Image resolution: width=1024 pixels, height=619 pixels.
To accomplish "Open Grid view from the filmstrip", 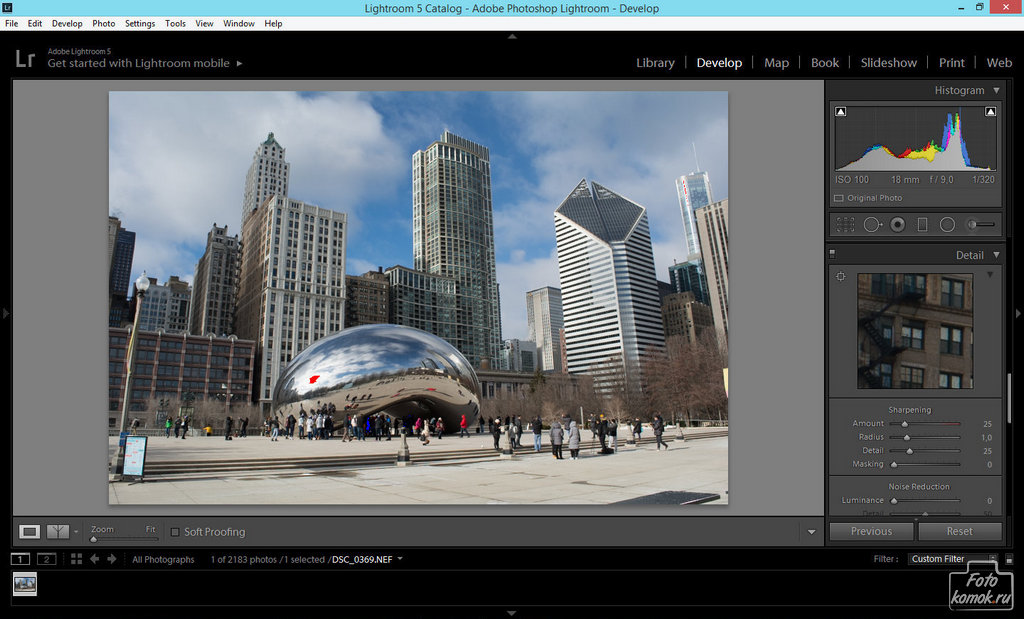I will [x=76, y=559].
